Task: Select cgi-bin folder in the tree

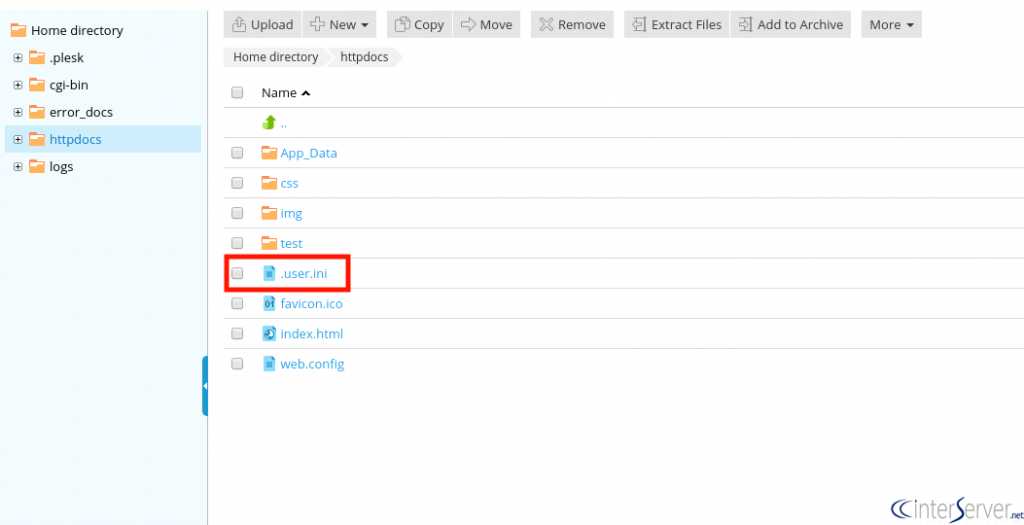Action: (69, 85)
